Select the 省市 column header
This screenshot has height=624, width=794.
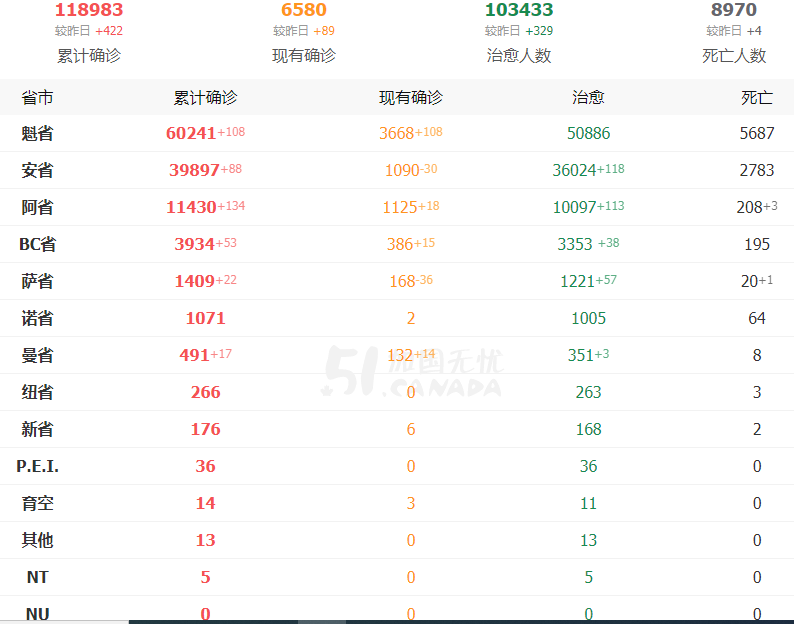click(37, 97)
